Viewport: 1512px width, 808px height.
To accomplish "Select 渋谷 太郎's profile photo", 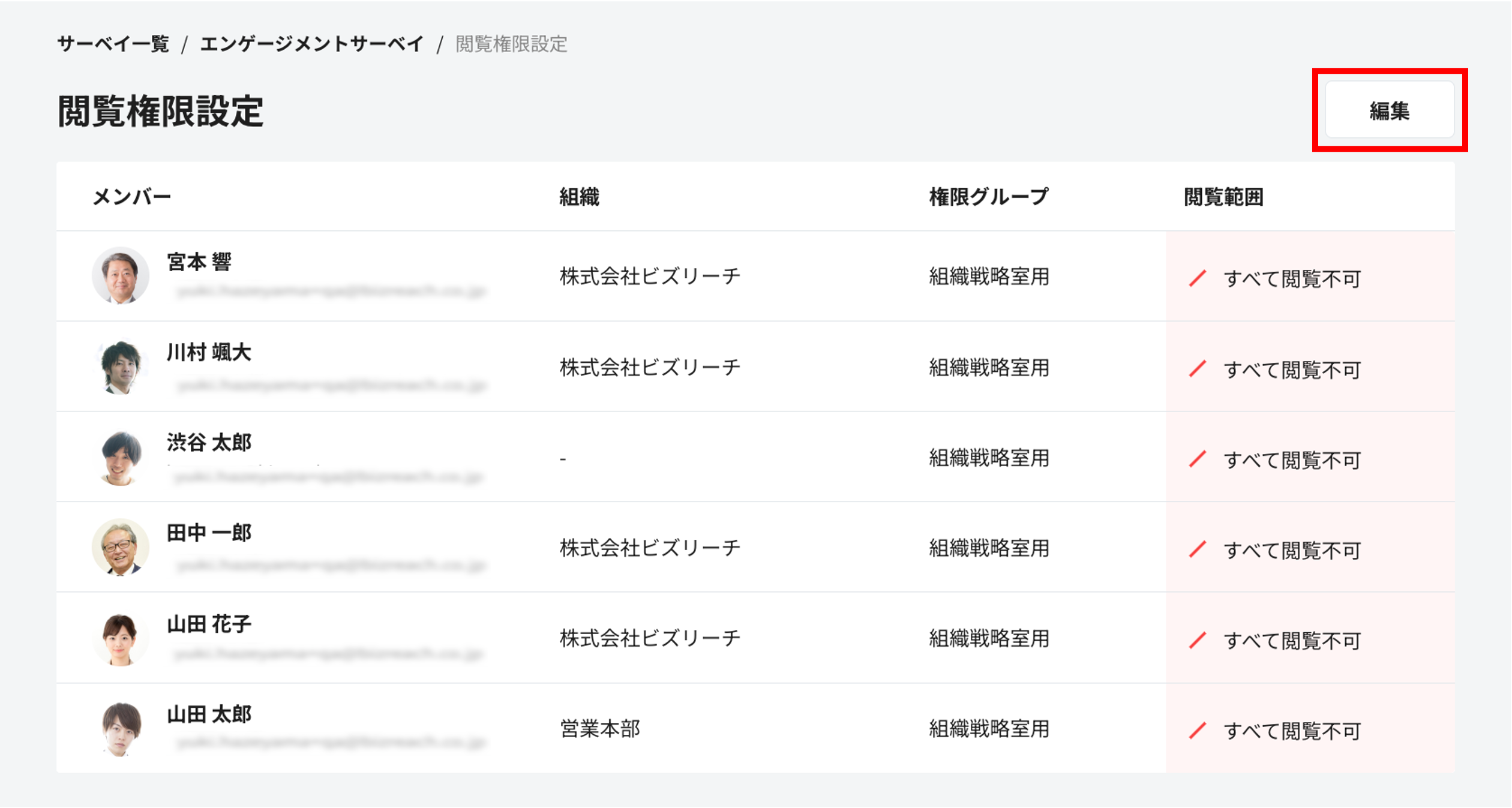I will coord(121,457).
